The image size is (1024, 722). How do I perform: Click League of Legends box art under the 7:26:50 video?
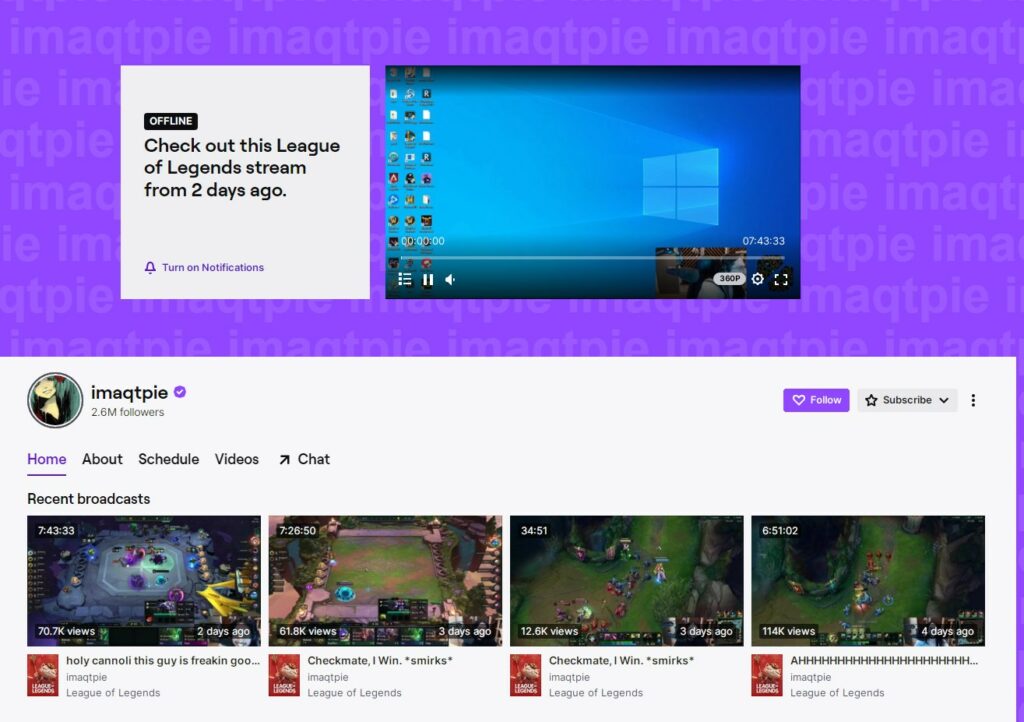[x=284, y=676]
